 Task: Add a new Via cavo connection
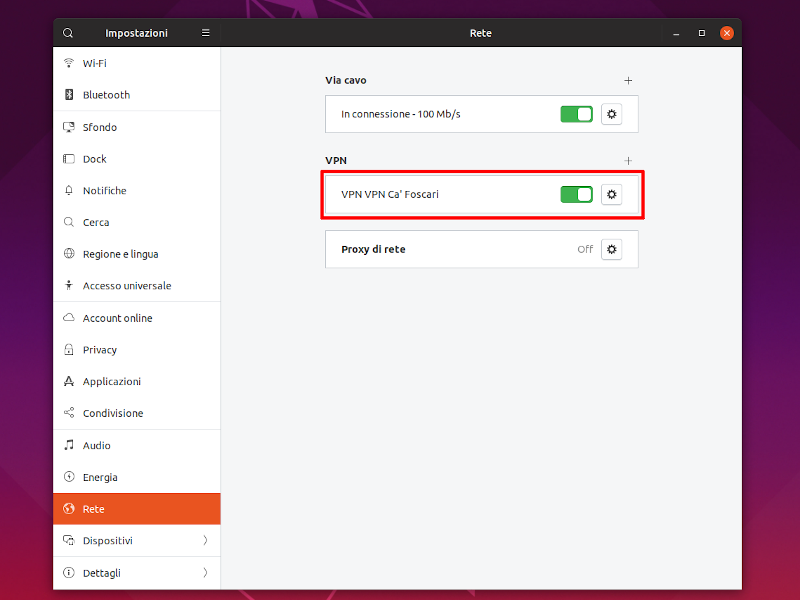point(628,81)
